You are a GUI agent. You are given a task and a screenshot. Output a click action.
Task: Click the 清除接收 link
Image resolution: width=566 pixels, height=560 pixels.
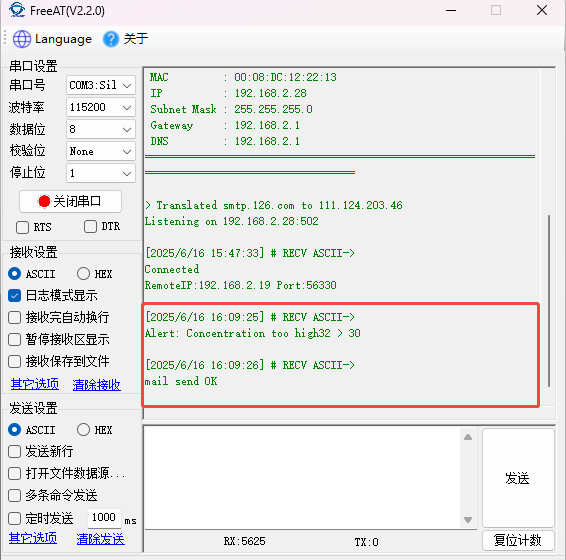click(96, 385)
